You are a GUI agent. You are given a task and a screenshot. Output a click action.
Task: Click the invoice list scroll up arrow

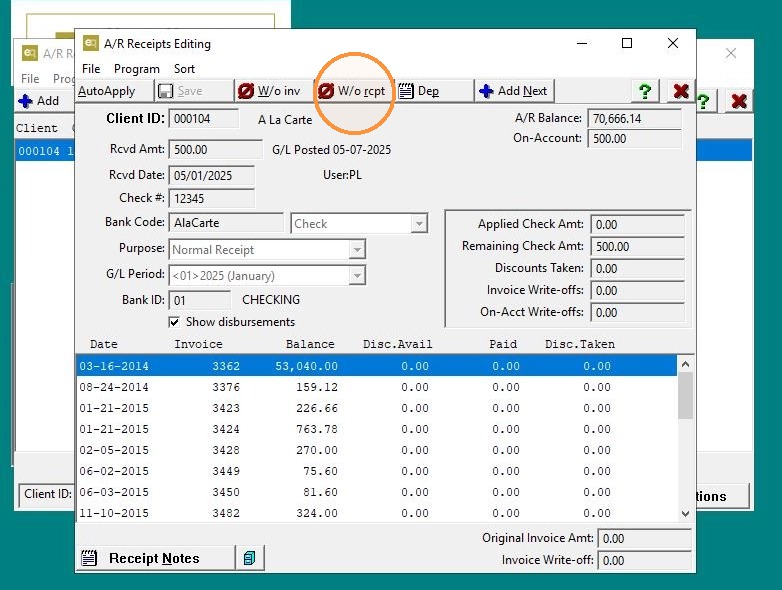coord(685,365)
